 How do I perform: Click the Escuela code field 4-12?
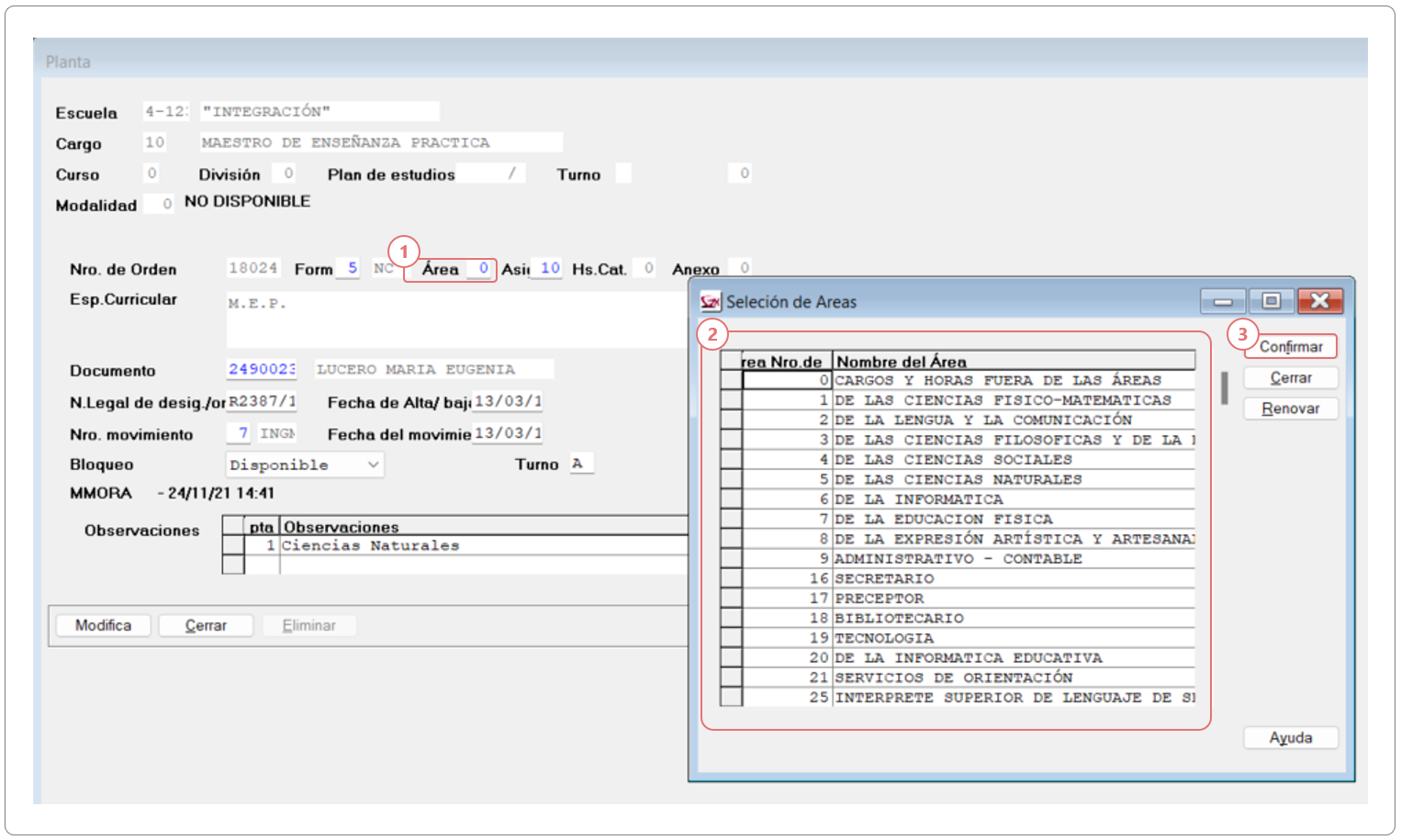click(x=166, y=111)
